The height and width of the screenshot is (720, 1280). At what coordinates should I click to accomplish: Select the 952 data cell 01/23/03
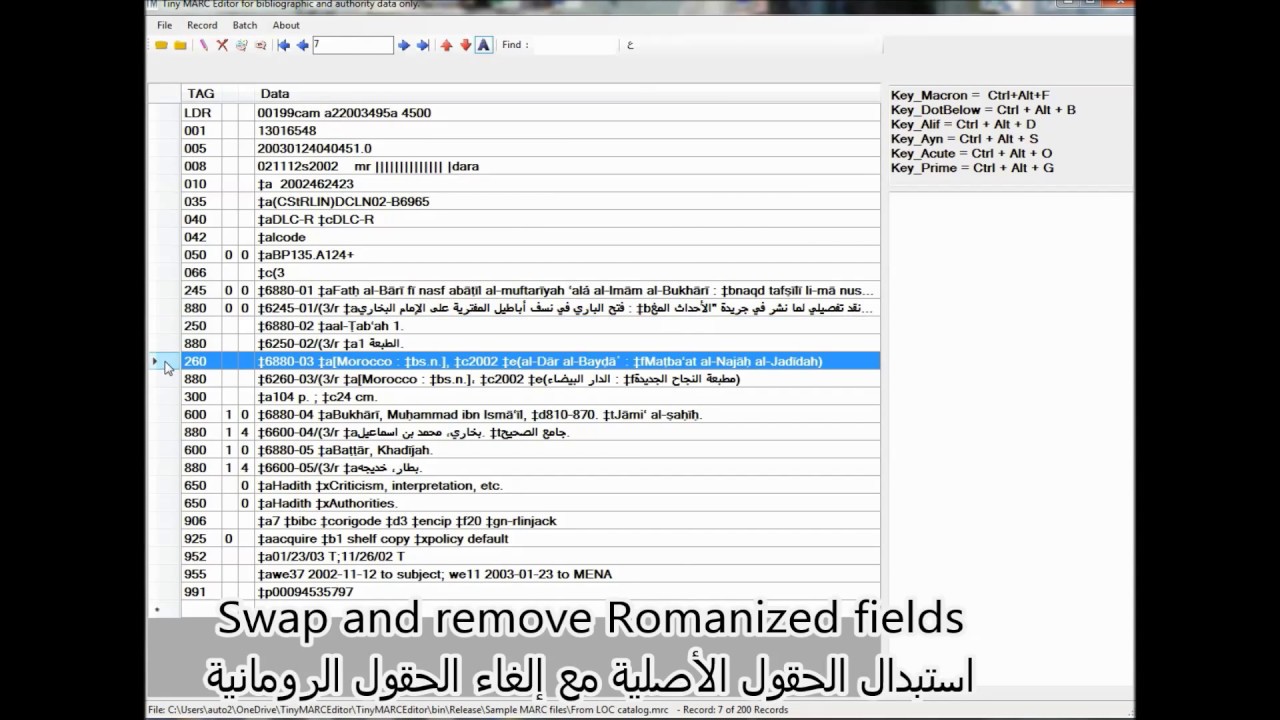(x=567, y=557)
